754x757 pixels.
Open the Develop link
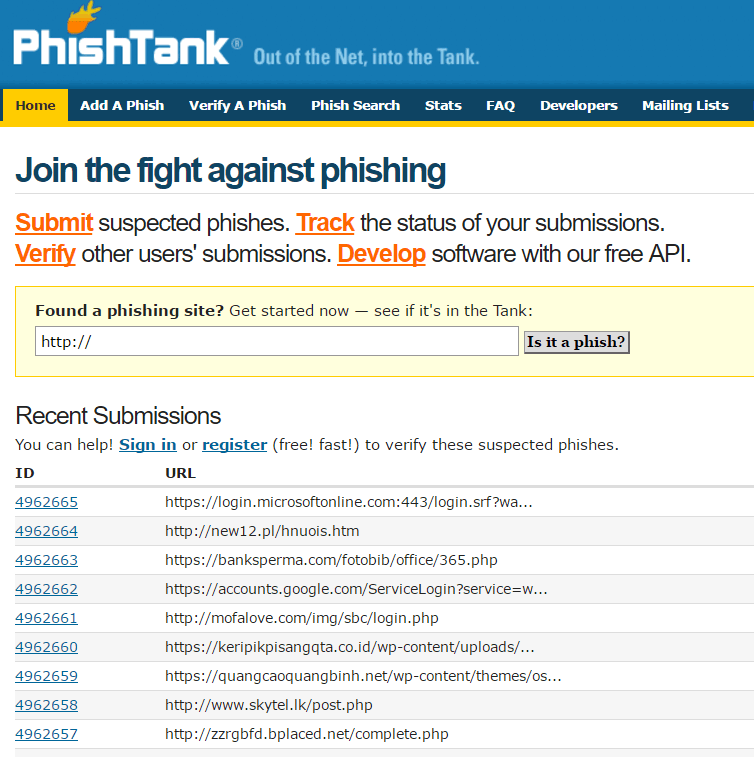(381, 254)
